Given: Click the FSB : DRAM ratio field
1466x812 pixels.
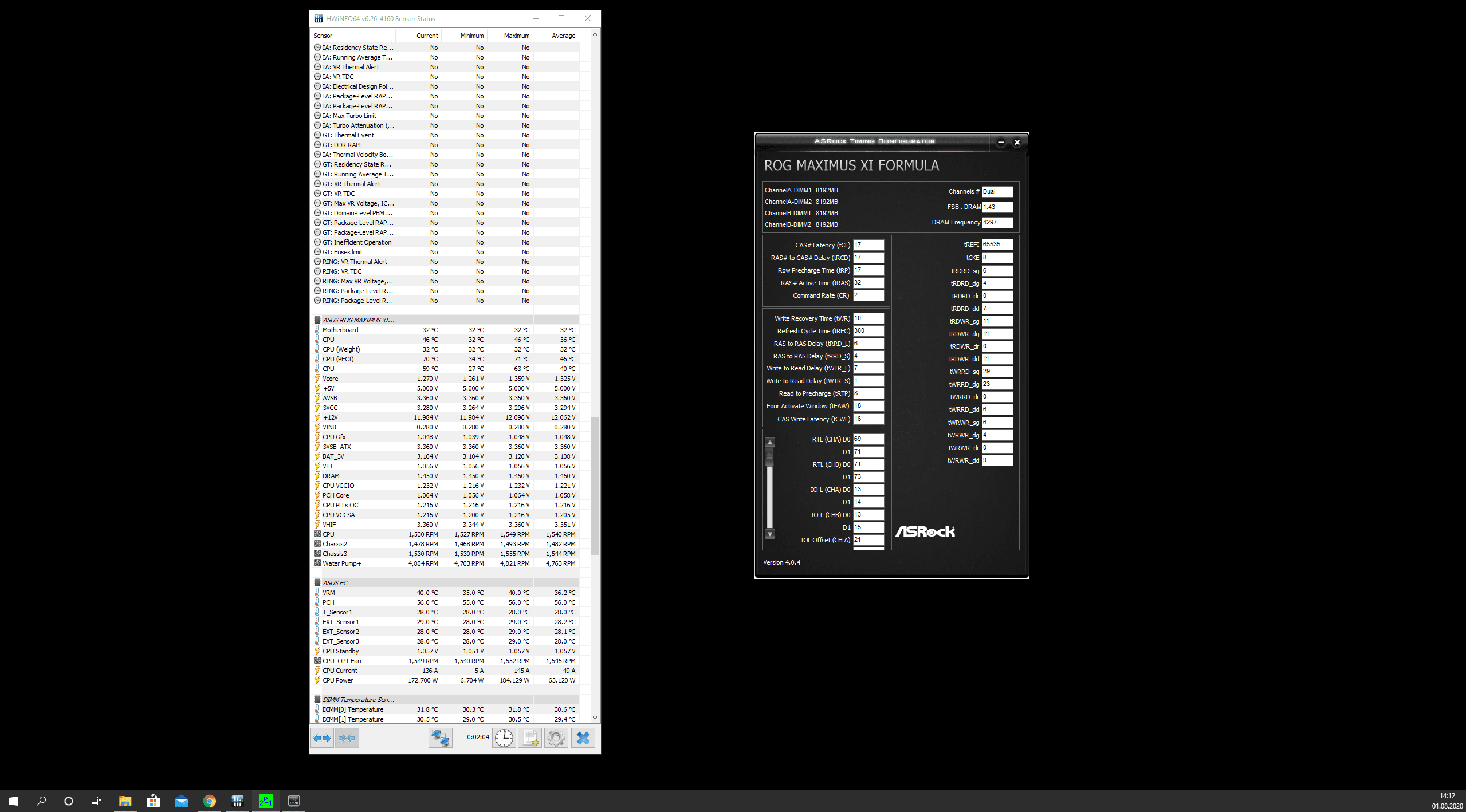Looking at the screenshot, I should tap(997, 207).
